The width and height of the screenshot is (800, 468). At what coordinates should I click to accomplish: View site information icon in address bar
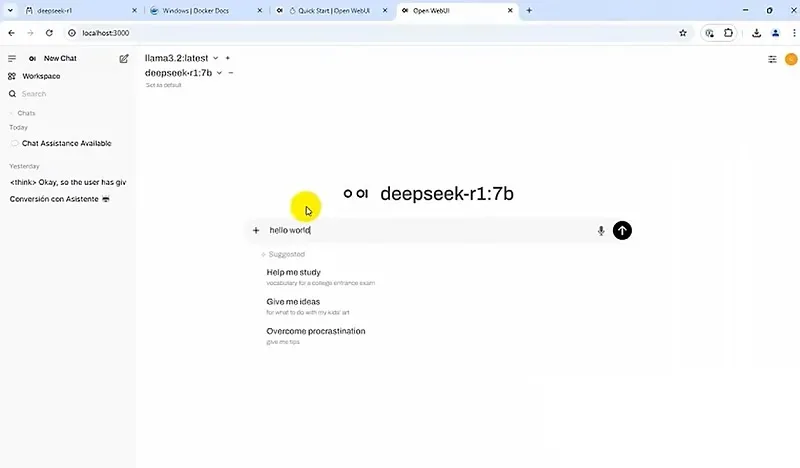[x=72, y=33]
